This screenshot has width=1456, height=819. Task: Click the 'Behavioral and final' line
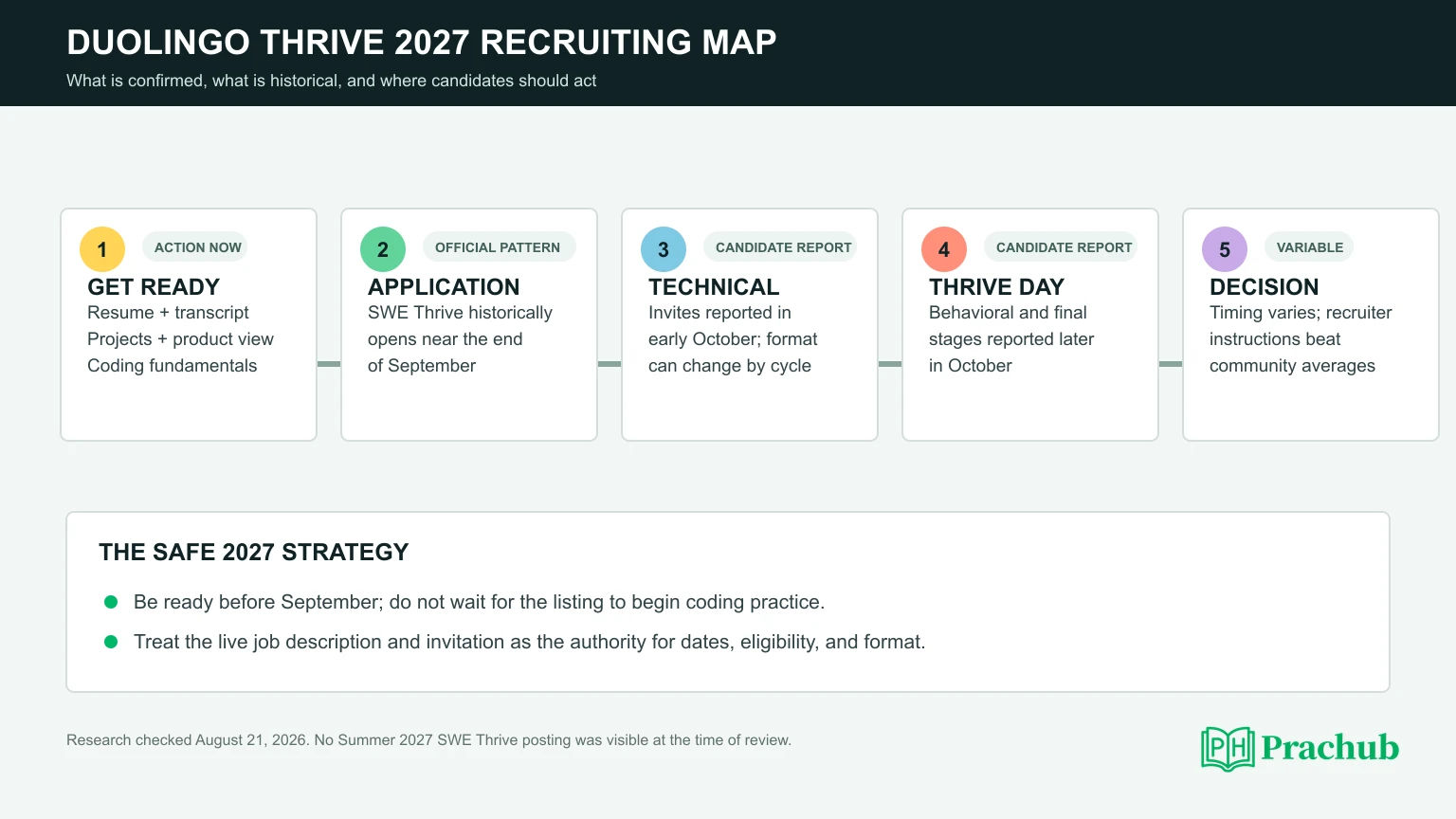(x=1008, y=313)
